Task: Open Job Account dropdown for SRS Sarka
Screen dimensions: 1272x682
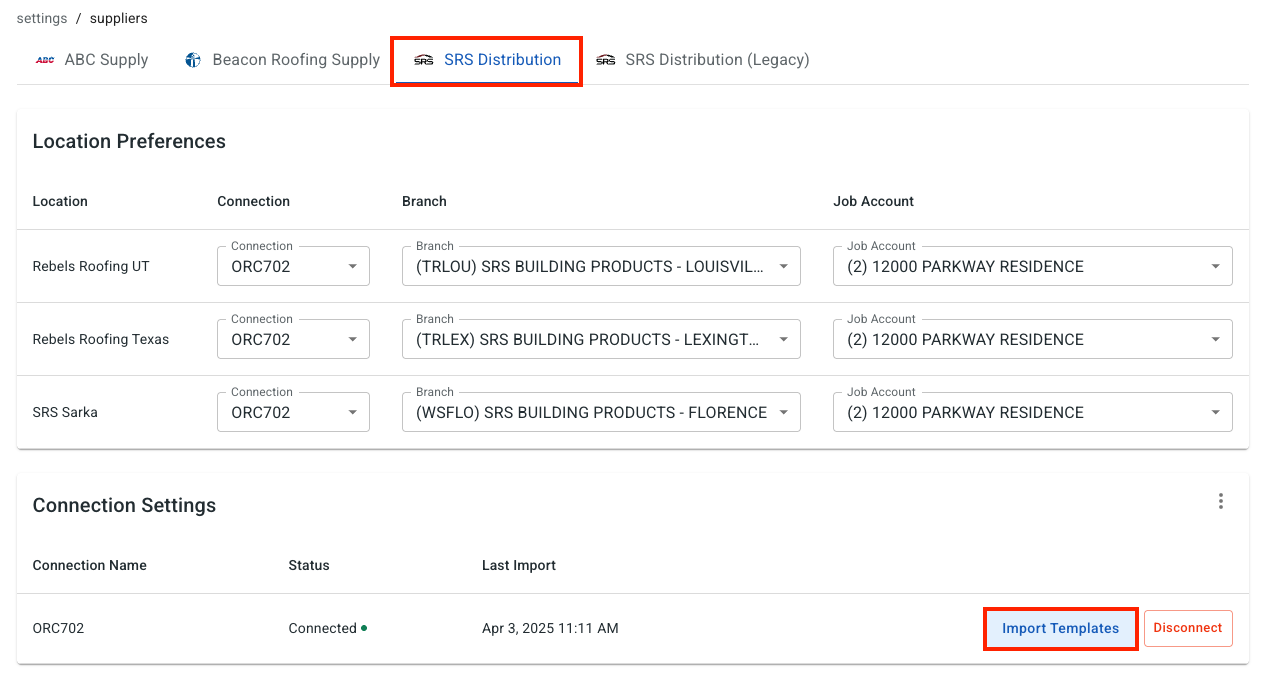Action: [1033, 412]
